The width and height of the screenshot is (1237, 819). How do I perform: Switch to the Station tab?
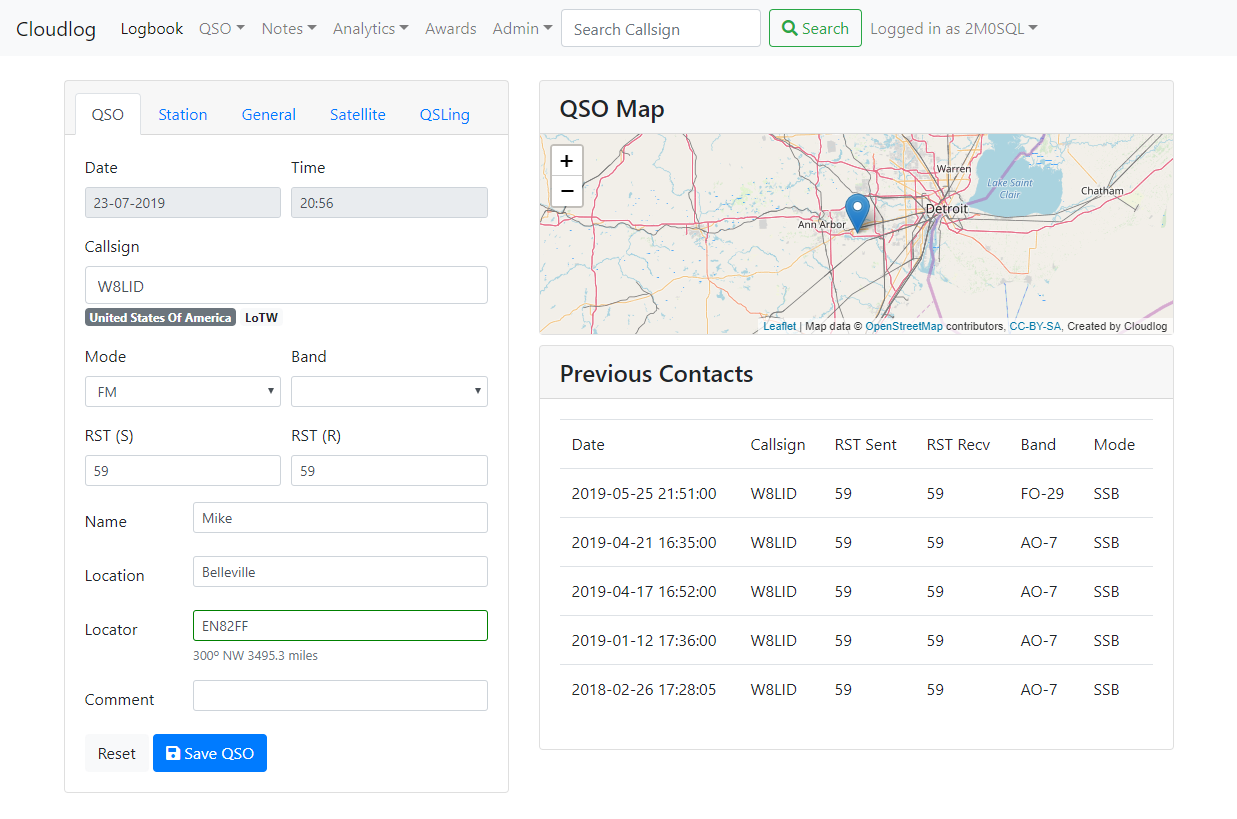tap(183, 114)
